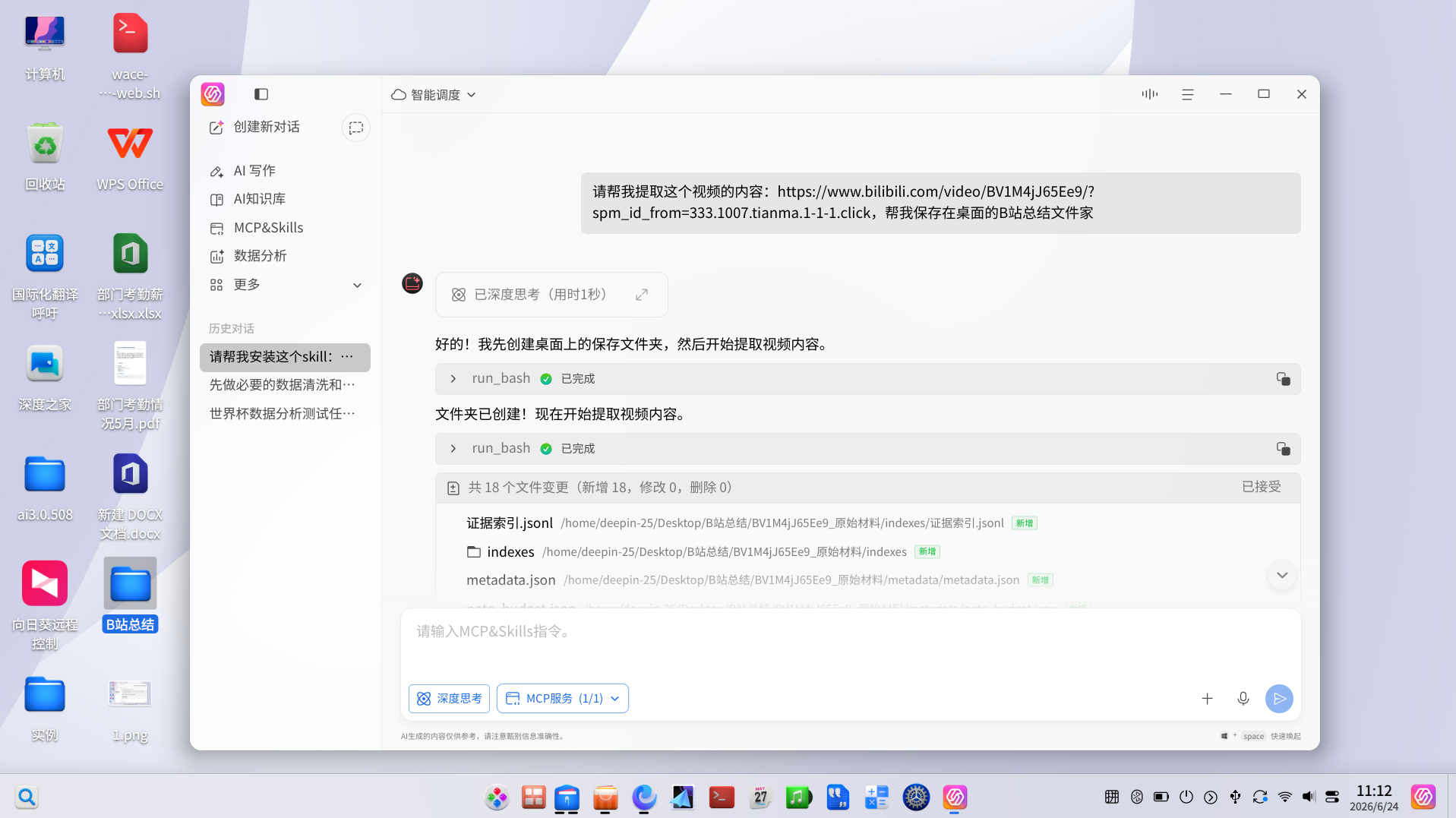This screenshot has width=1456, height=818.
Task: Open 计算机 desktop icon
Action: (x=45, y=49)
